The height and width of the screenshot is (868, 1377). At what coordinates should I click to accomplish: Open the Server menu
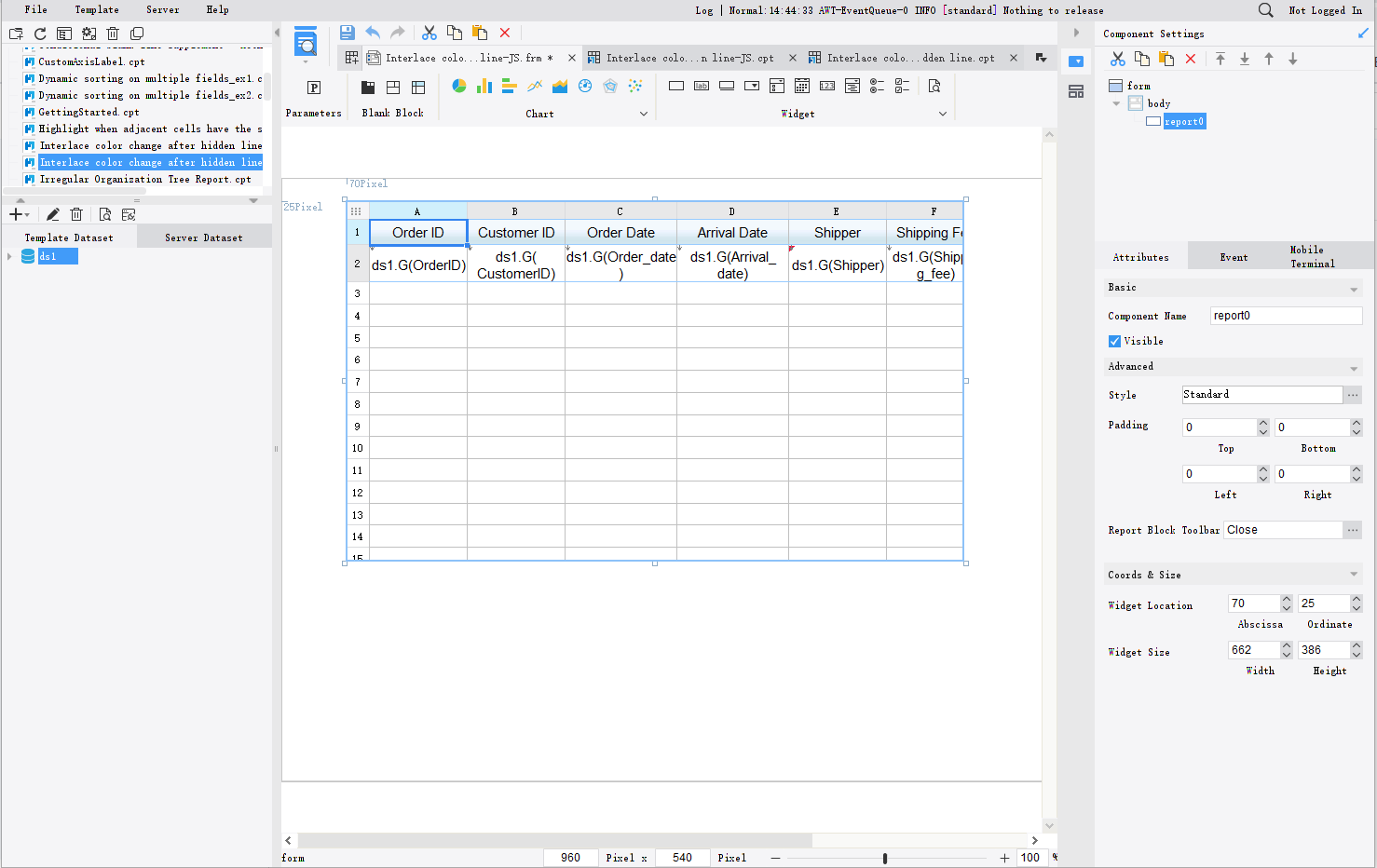click(162, 9)
